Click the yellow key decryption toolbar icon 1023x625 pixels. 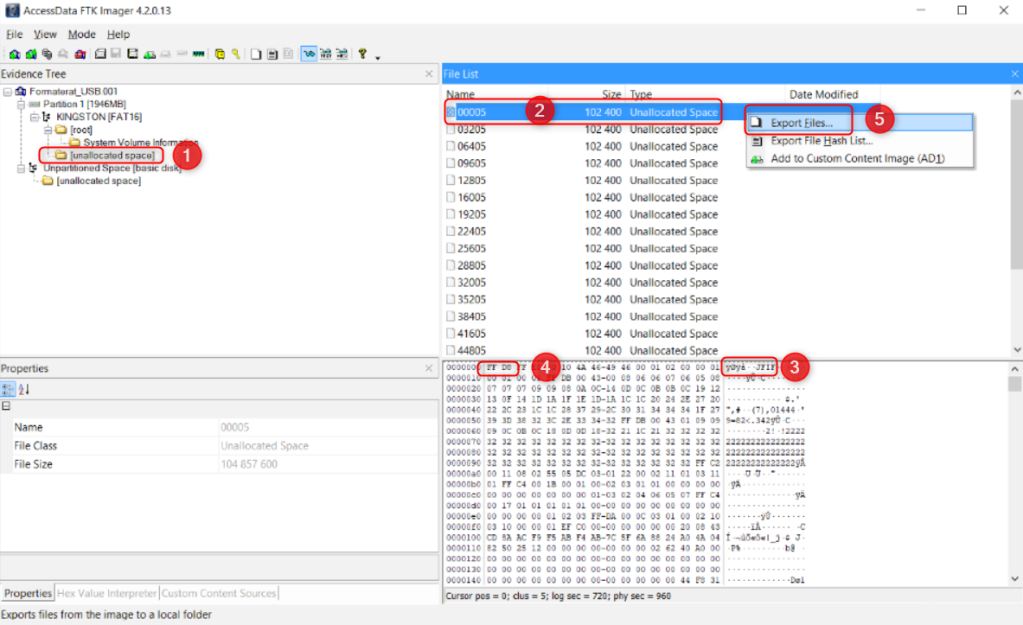(x=236, y=54)
